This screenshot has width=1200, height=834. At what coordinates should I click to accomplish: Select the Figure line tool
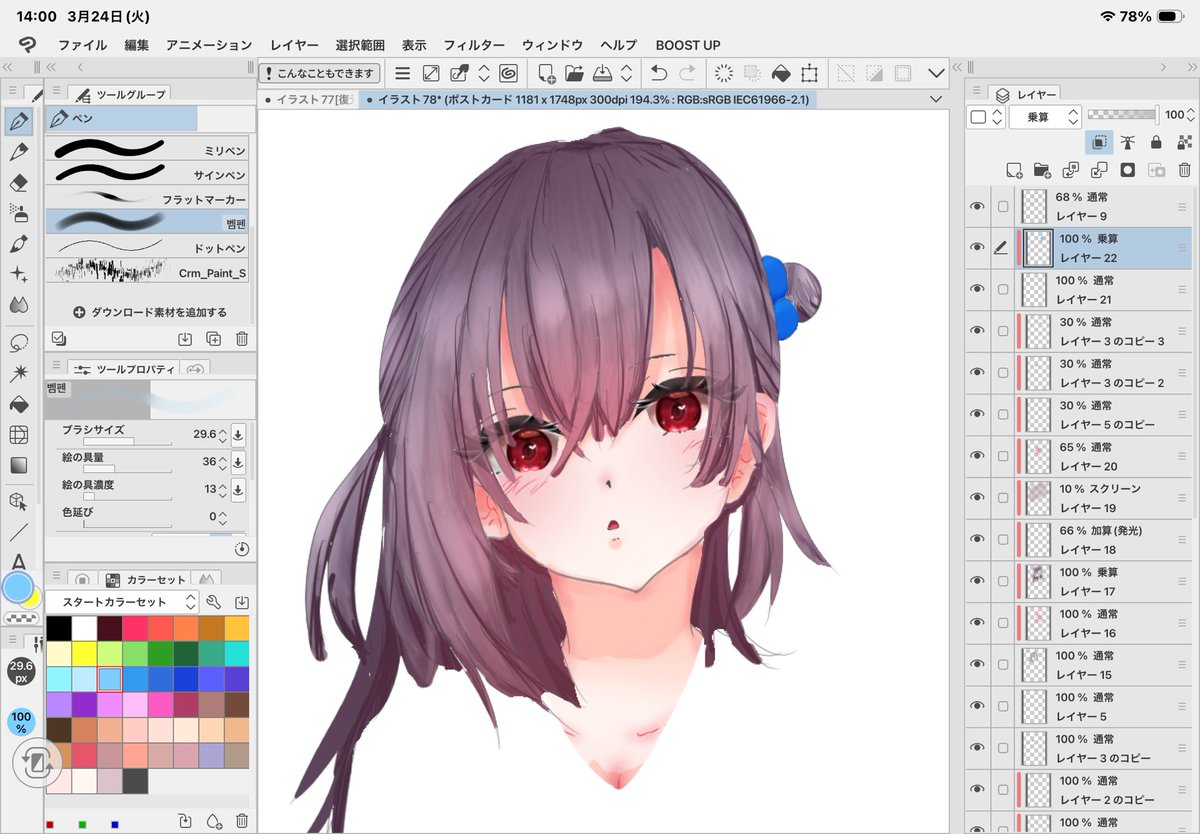(x=18, y=532)
